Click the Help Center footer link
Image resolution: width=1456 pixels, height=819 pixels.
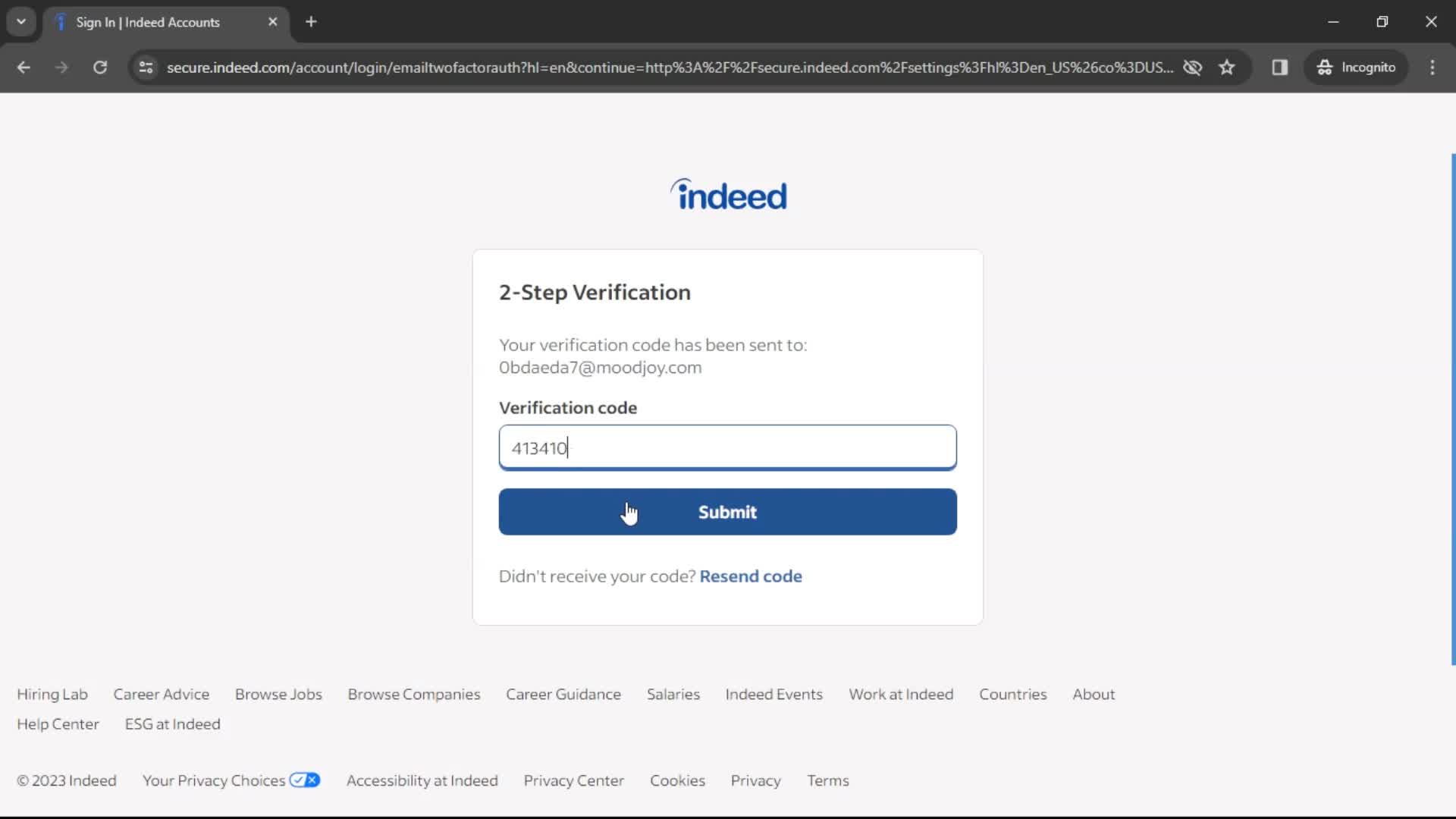coord(58,724)
